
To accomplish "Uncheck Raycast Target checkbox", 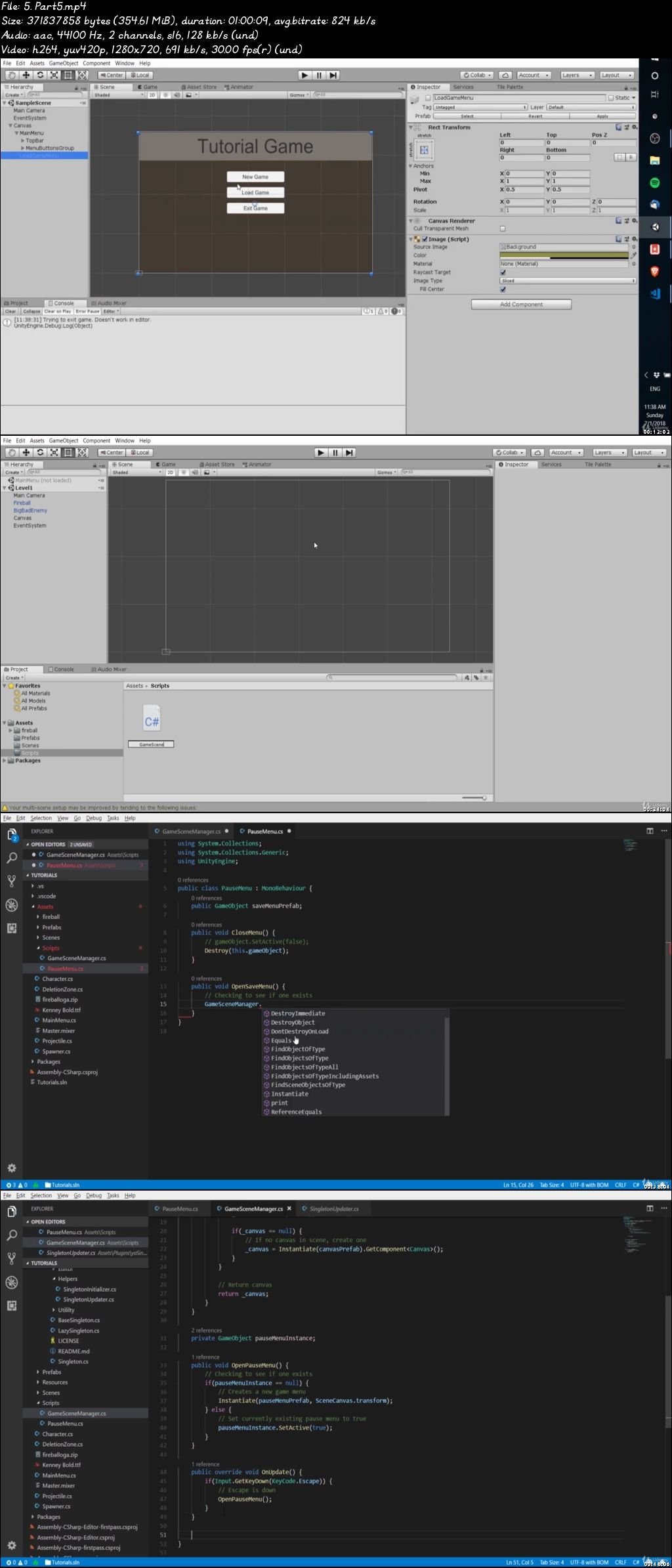I will point(503,272).
